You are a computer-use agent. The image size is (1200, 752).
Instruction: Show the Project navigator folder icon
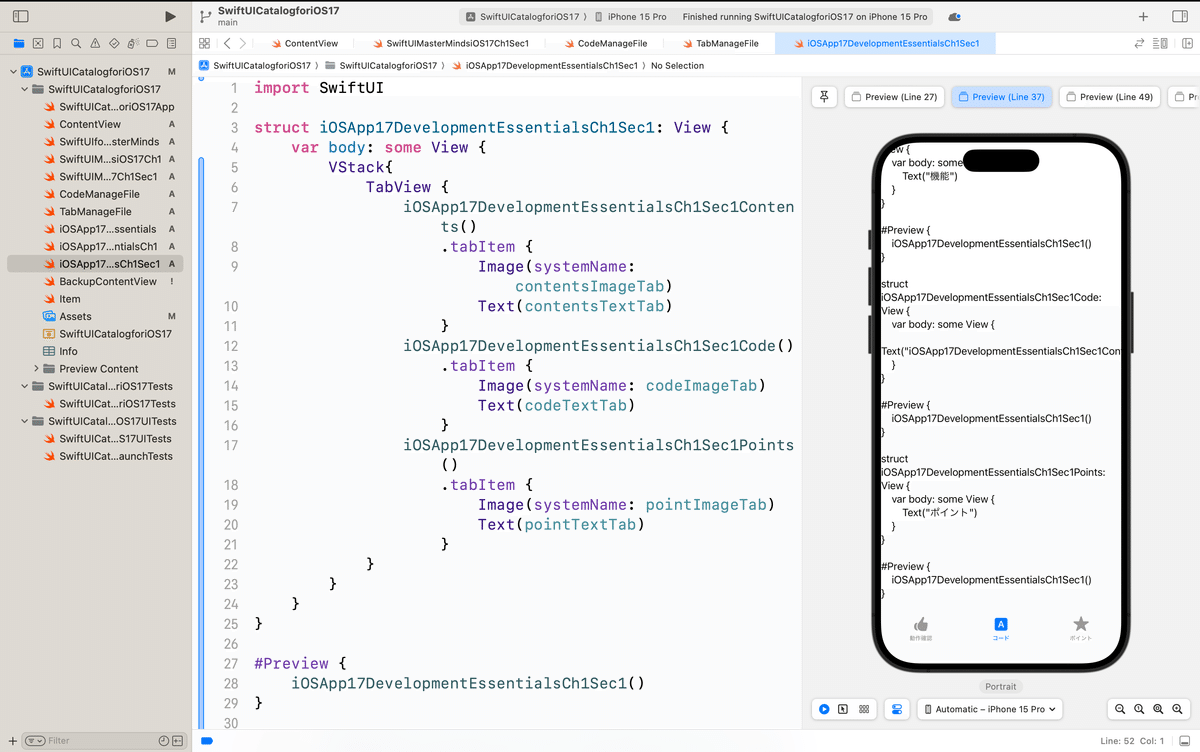18,44
